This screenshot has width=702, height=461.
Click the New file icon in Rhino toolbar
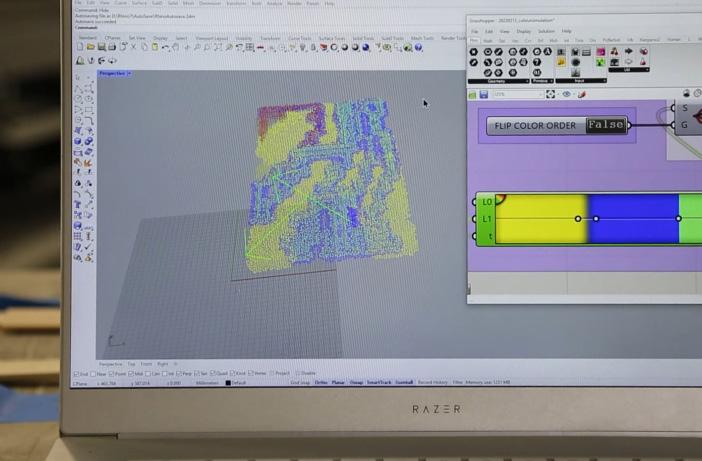click(80, 47)
